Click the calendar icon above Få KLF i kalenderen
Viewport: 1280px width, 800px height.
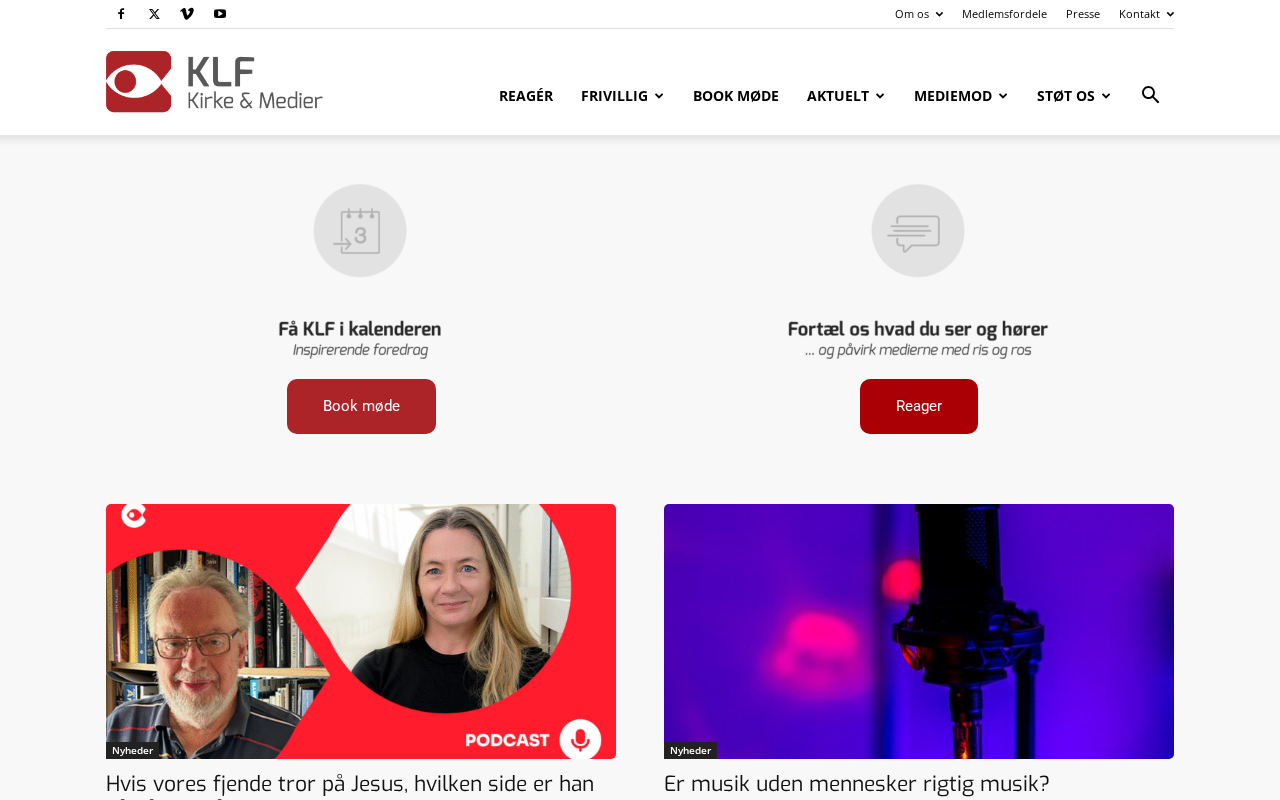[x=360, y=231]
